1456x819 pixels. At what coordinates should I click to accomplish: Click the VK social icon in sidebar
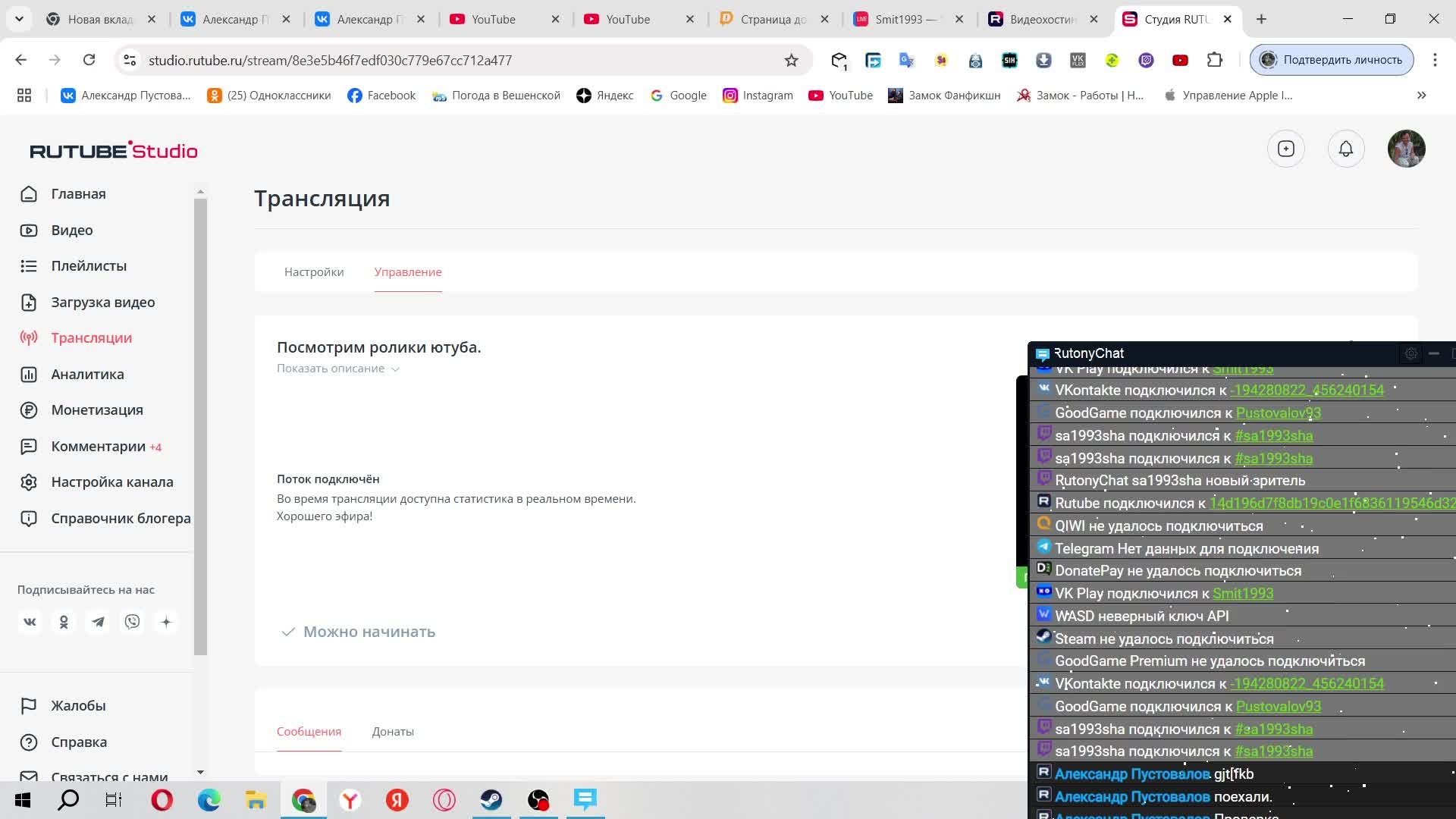[30, 622]
